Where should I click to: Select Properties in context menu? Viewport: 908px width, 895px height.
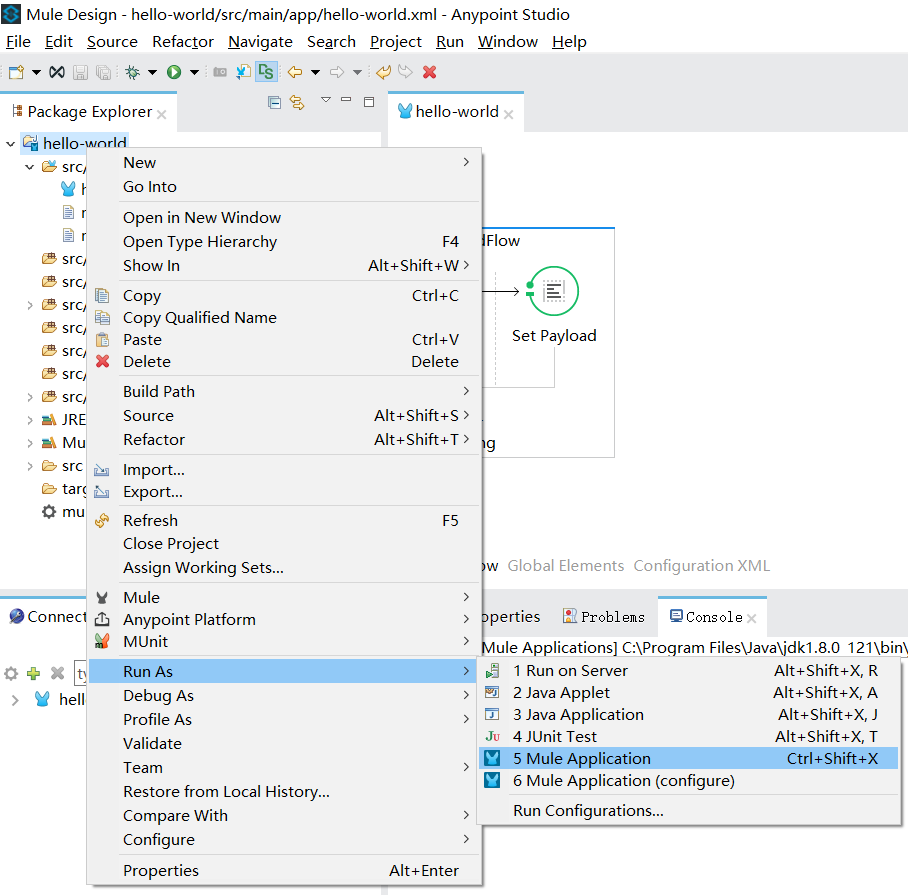285,870
